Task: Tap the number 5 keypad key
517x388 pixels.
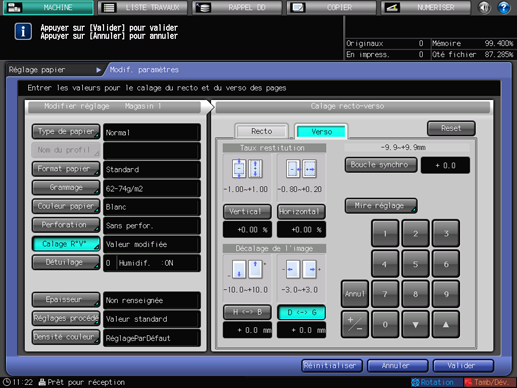Action: 415,264
